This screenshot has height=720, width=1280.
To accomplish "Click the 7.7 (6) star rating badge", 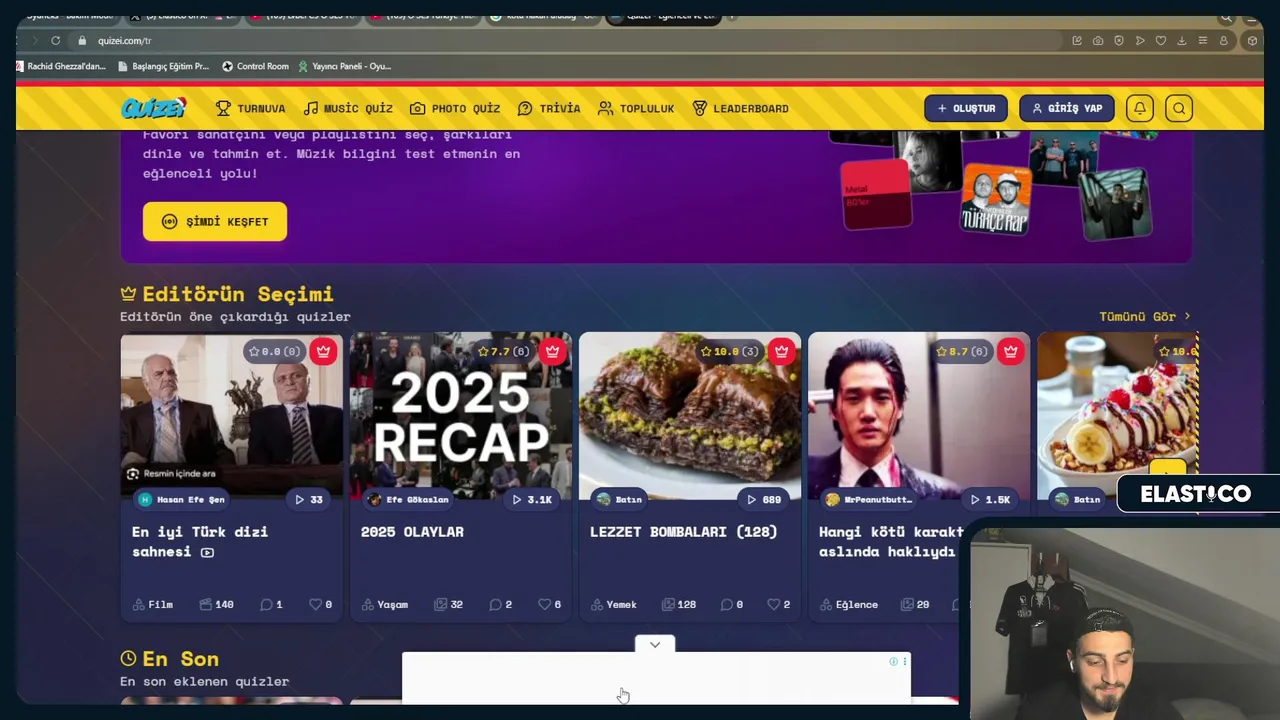I will coord(503,351).
